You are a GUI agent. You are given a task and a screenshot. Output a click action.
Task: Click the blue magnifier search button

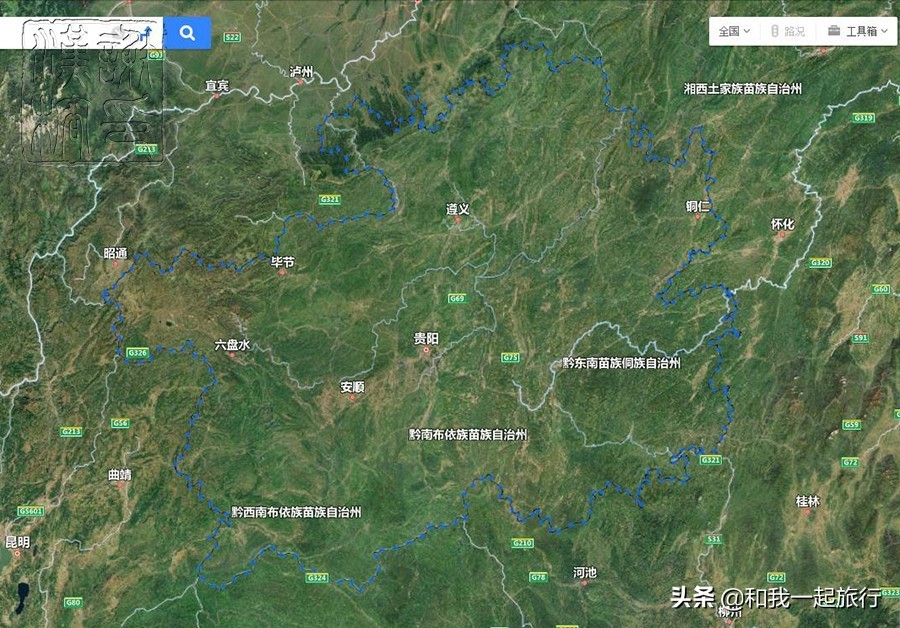187,33
